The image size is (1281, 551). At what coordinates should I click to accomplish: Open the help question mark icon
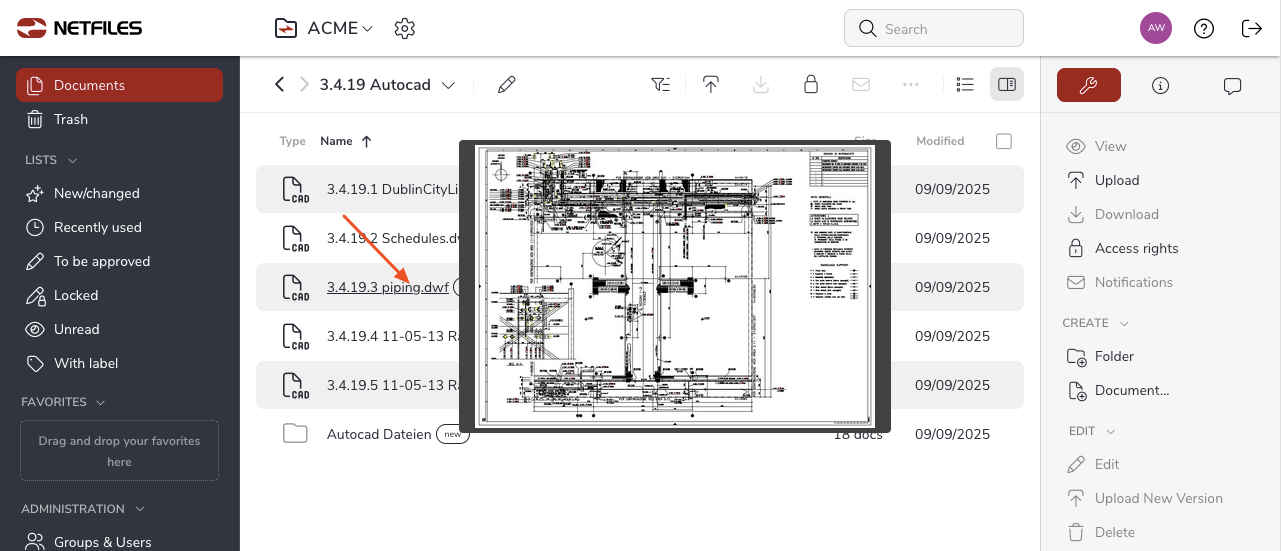[x=1204, y=29]
